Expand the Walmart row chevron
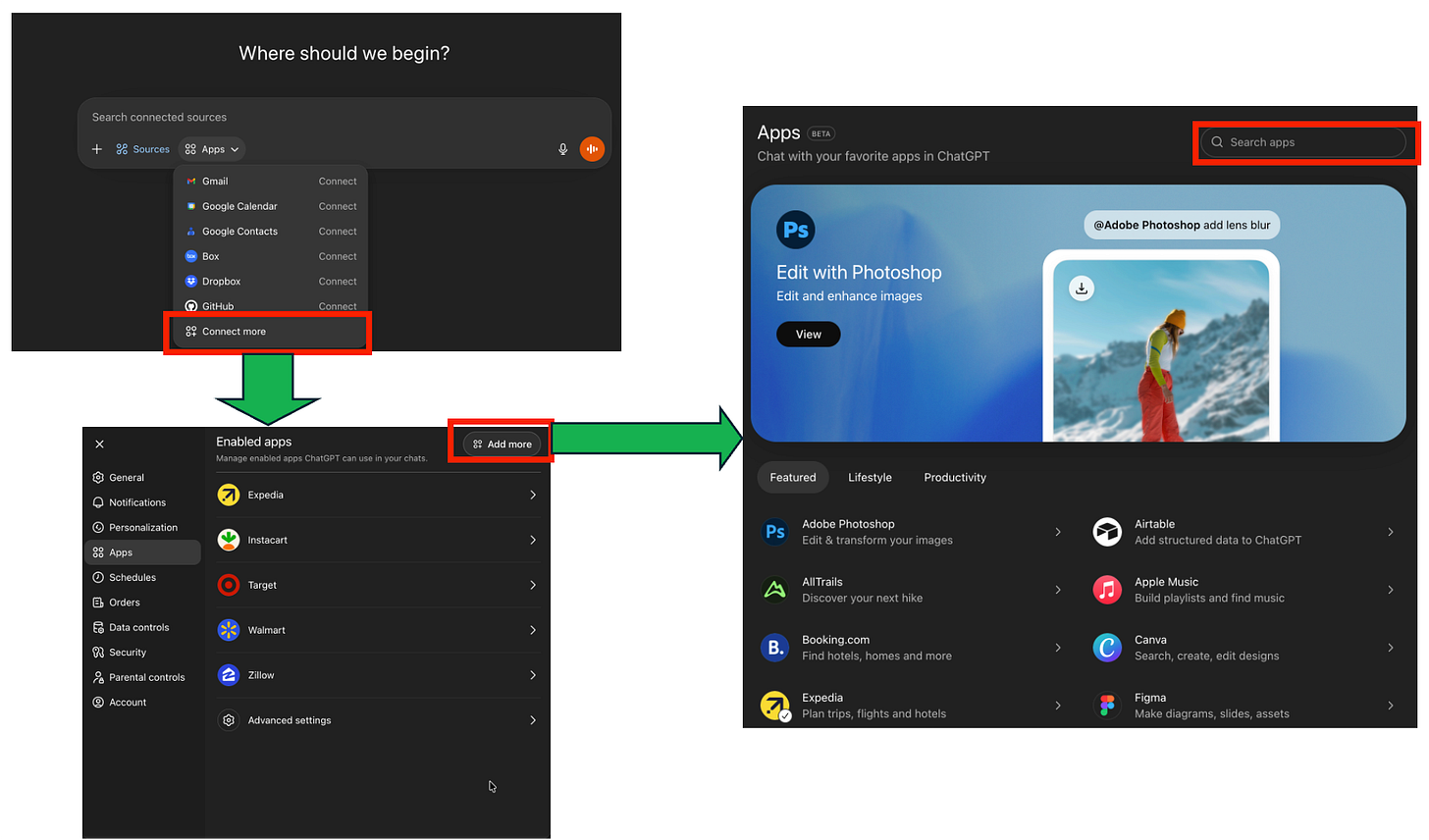1429x840 pixels. click(533, 630)
